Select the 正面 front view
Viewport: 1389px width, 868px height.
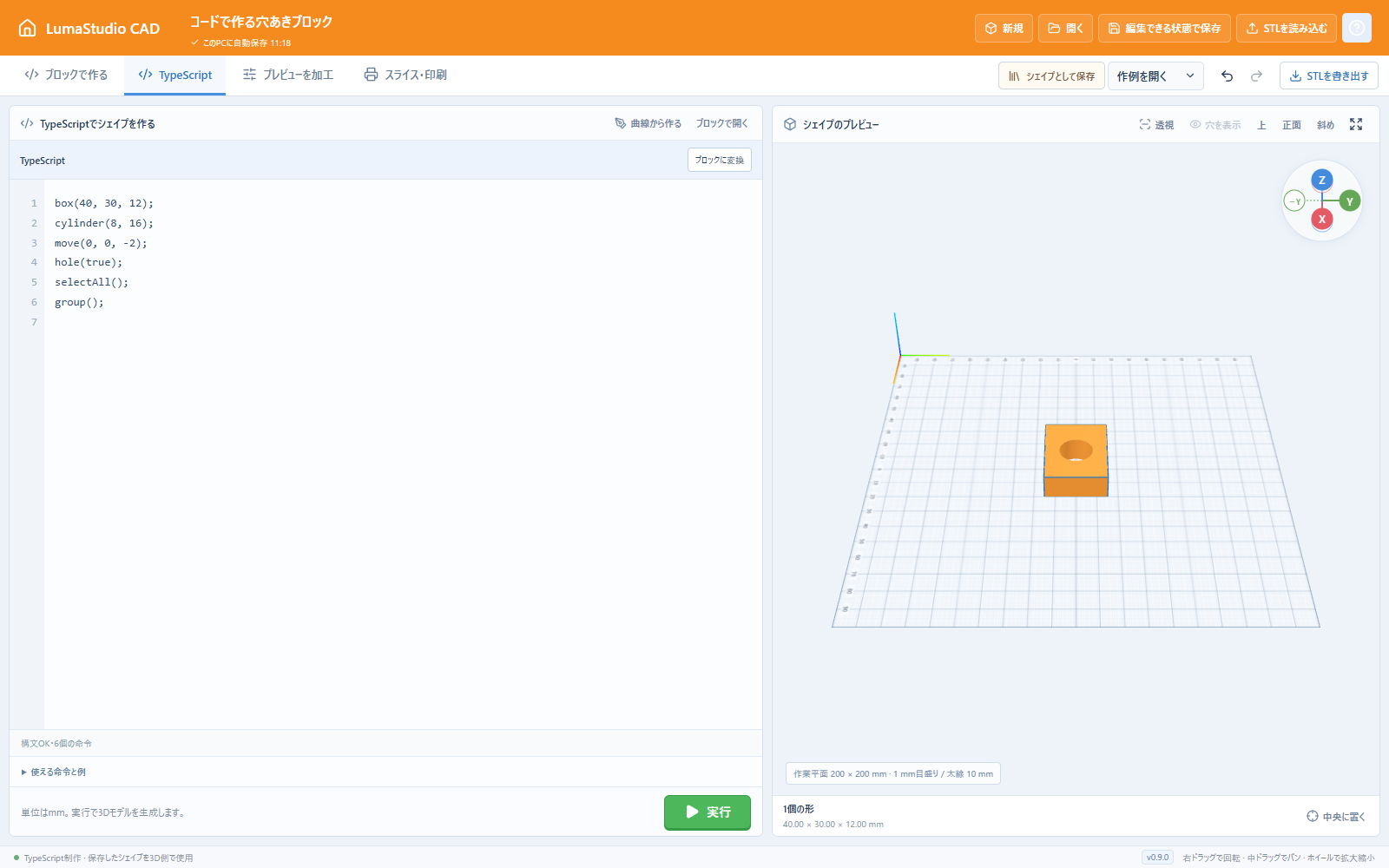(x=1292, y=125)
